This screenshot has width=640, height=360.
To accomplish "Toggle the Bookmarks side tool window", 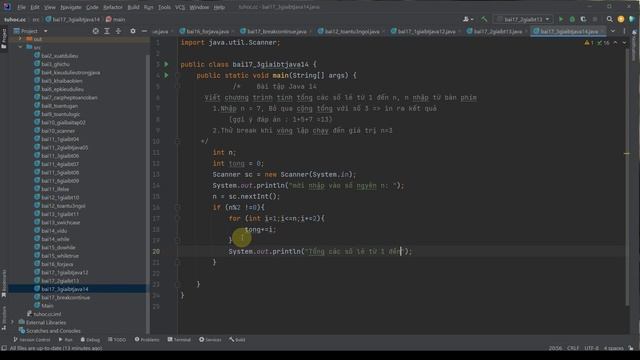I will click(x=4, y=284).
